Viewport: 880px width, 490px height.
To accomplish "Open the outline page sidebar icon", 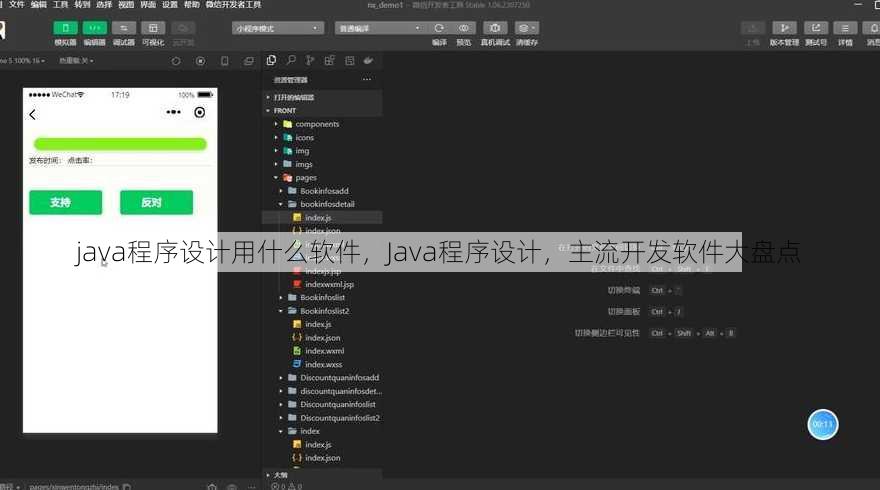I will pyautogui.click(x=350, y=61).
